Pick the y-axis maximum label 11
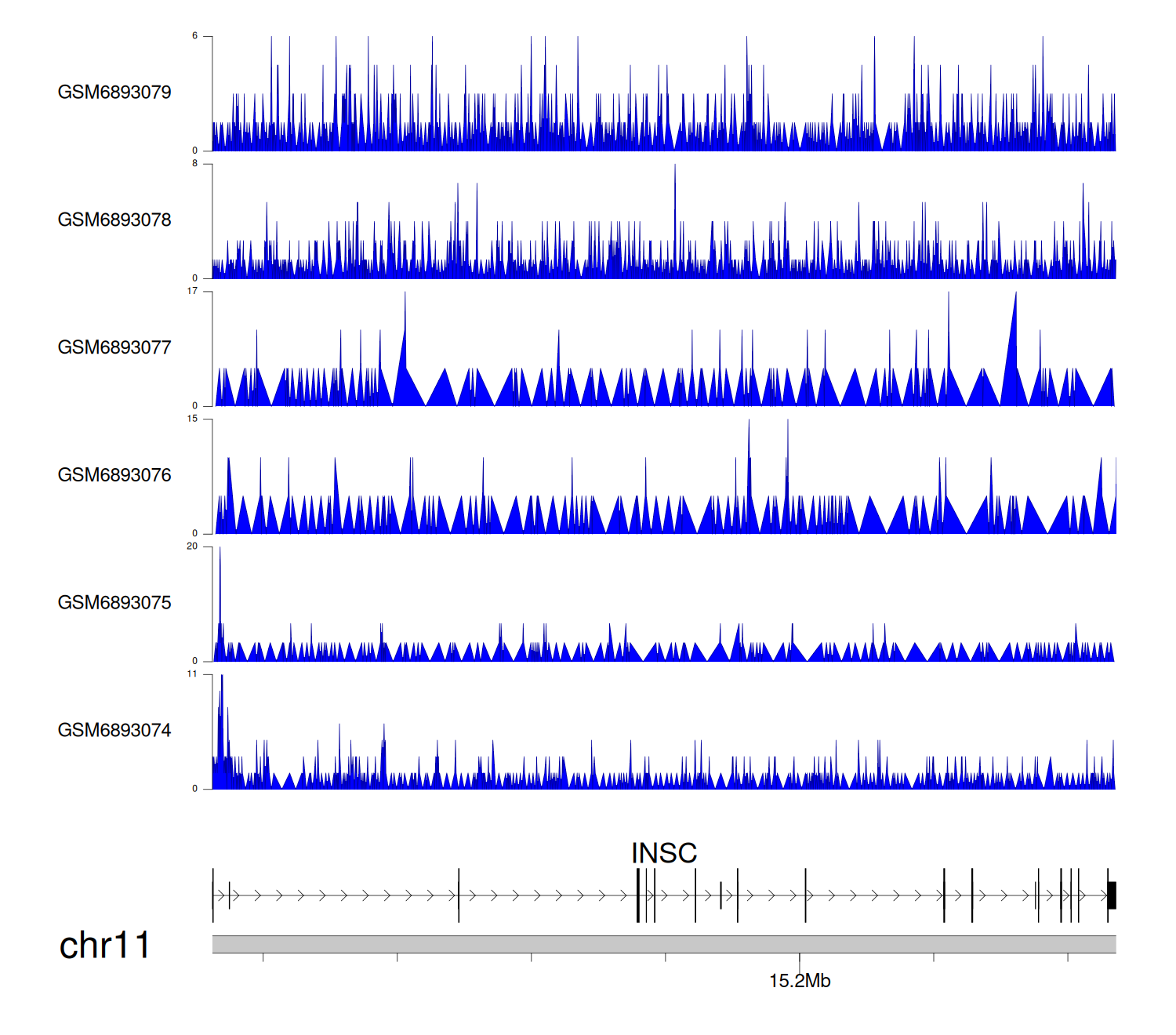This screenshot has height=1035, width=1176. coord(192,674)
